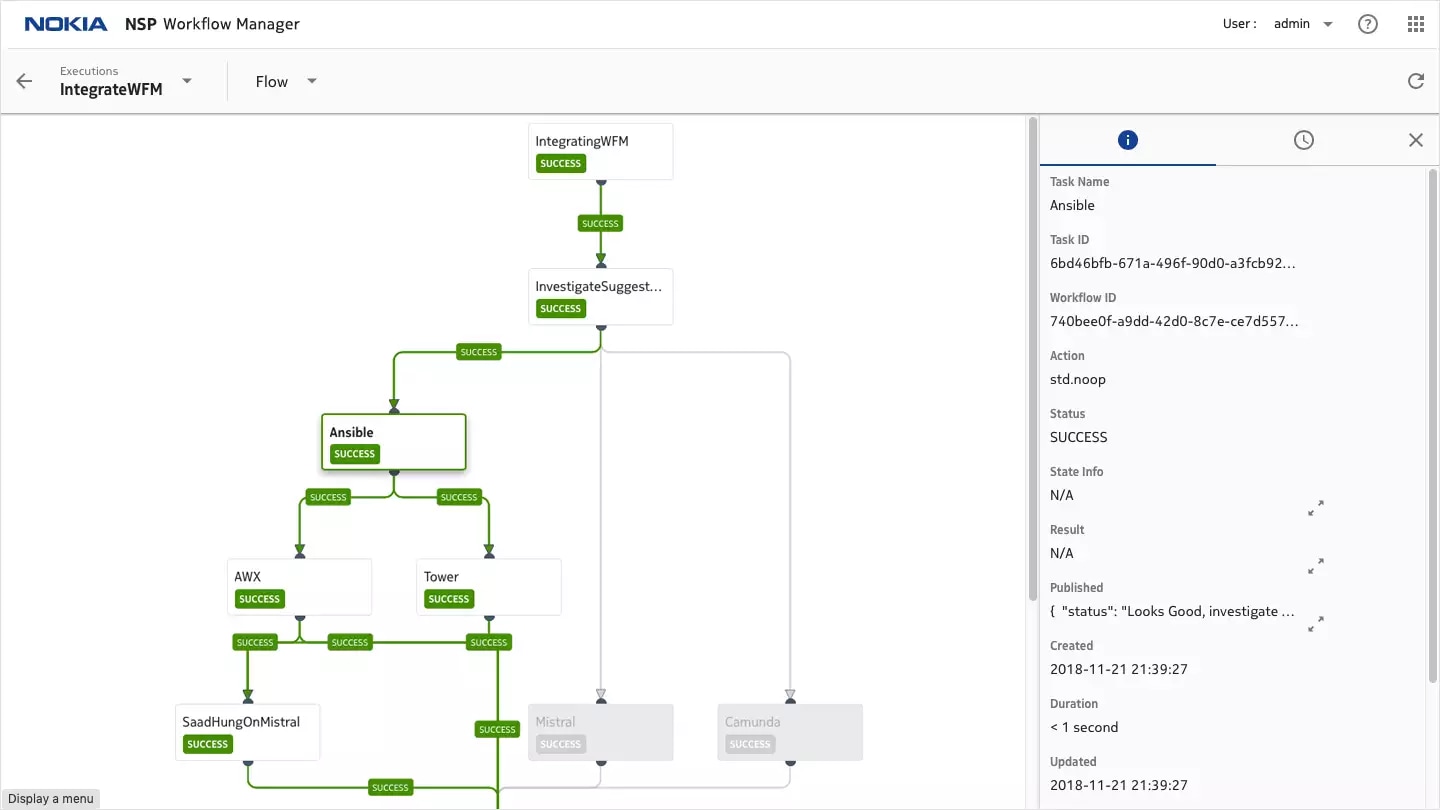Switch to the clock history tab
1440x810 pixels.
coord(1304,140)
